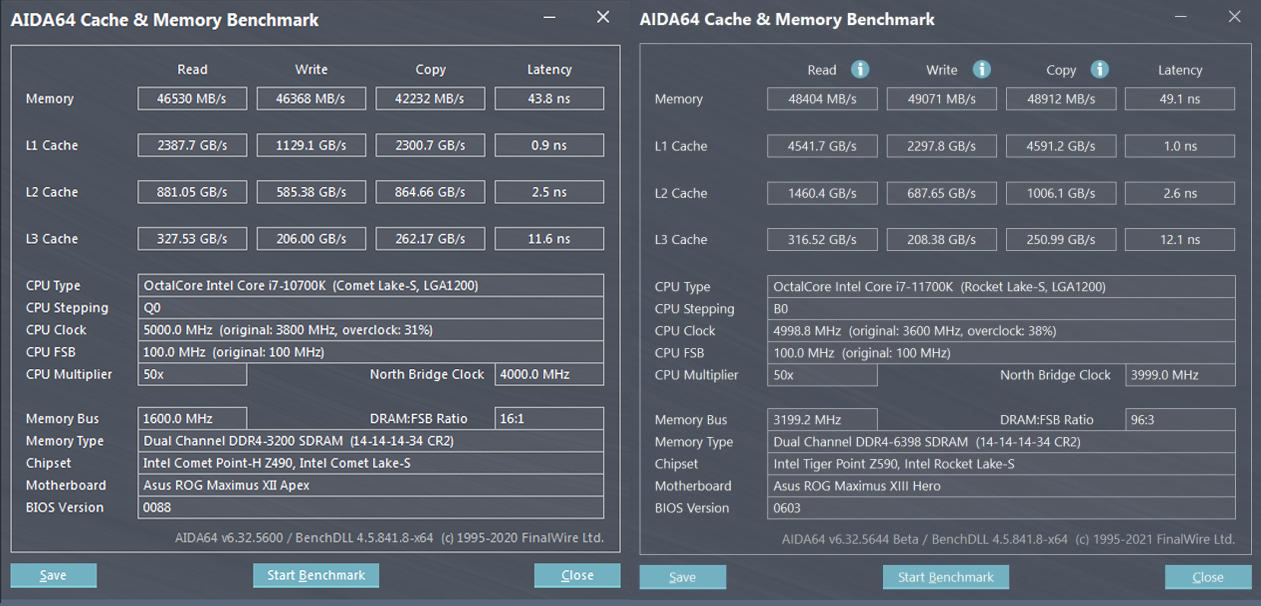This screenshot has height=606, width=1261.
Task: Select L1 cache write 2297.8 GB/s
Action: pos(941,146)
